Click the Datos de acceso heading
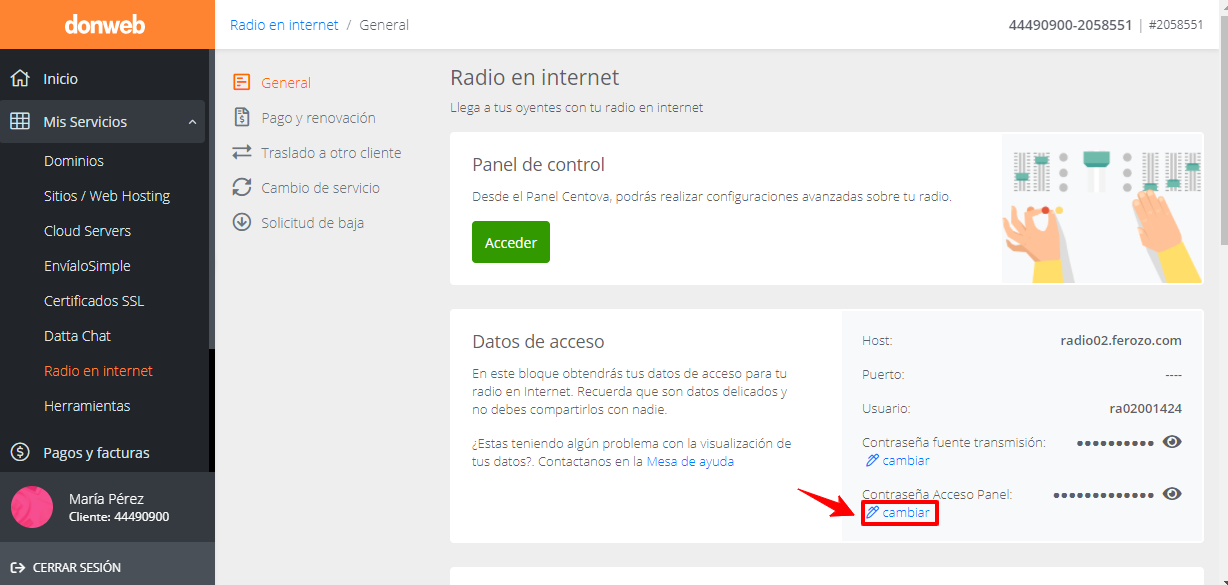The width and height of the screenshot is (1228, 585). [x=538, y=342]
